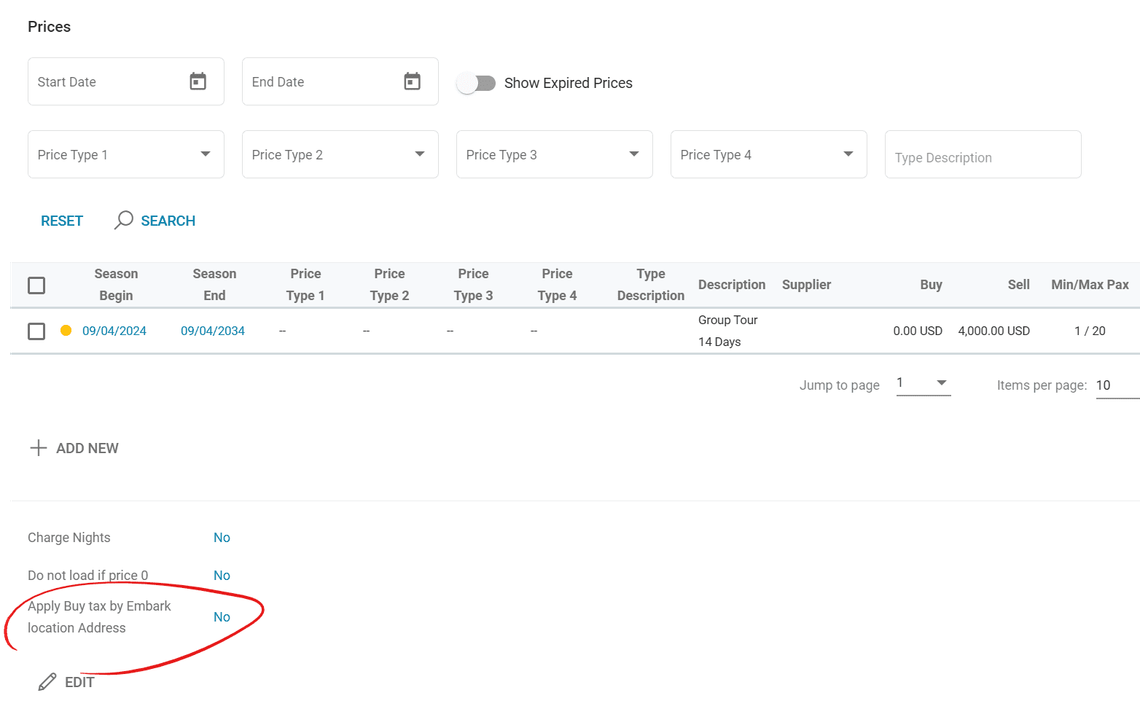This screenshot has width=1140, height=727.
Task: Click the pencil Edit icon
Action: [47, 682]
